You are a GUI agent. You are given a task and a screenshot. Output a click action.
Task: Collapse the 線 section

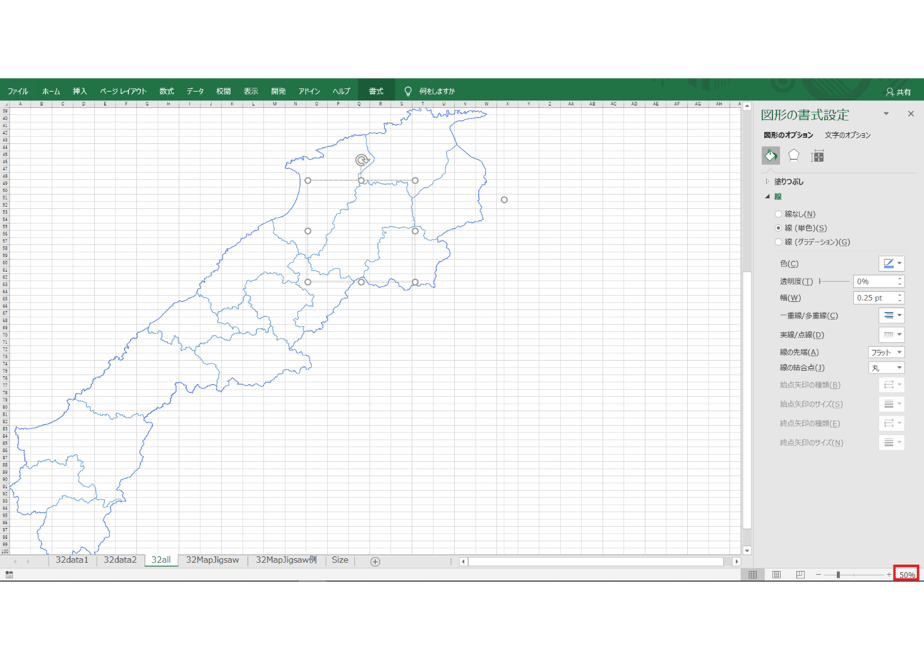coord(767,197)
